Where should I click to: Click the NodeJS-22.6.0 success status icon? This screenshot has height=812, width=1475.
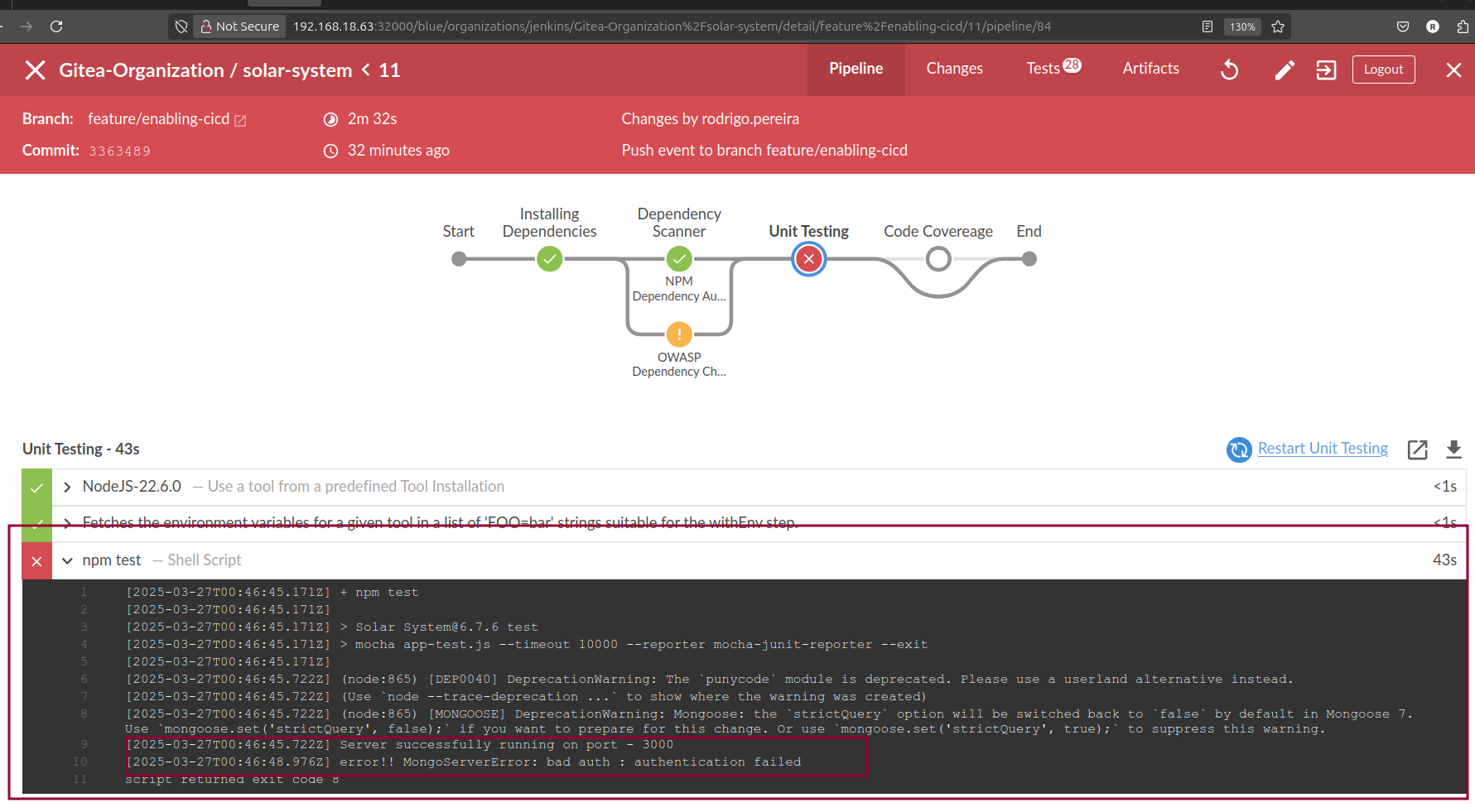[x=36, y=488]
